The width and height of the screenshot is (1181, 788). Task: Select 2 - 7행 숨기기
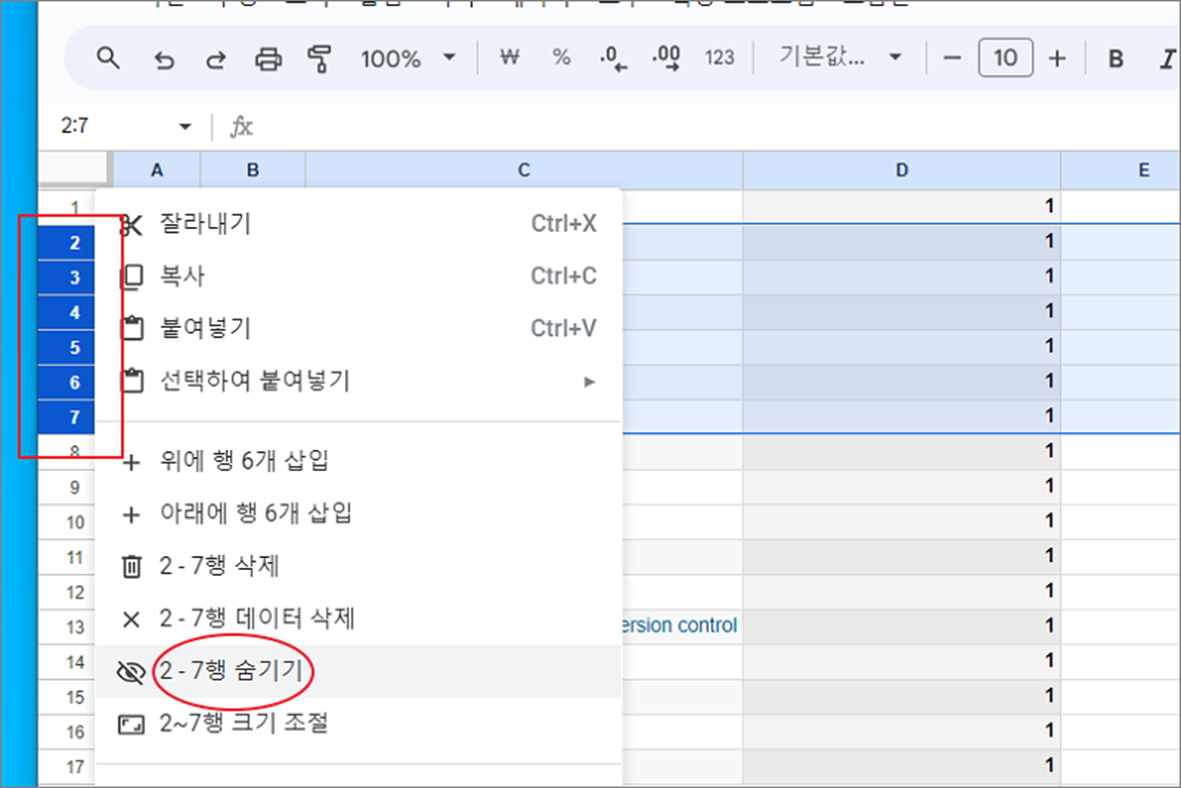tap(359, 670)
